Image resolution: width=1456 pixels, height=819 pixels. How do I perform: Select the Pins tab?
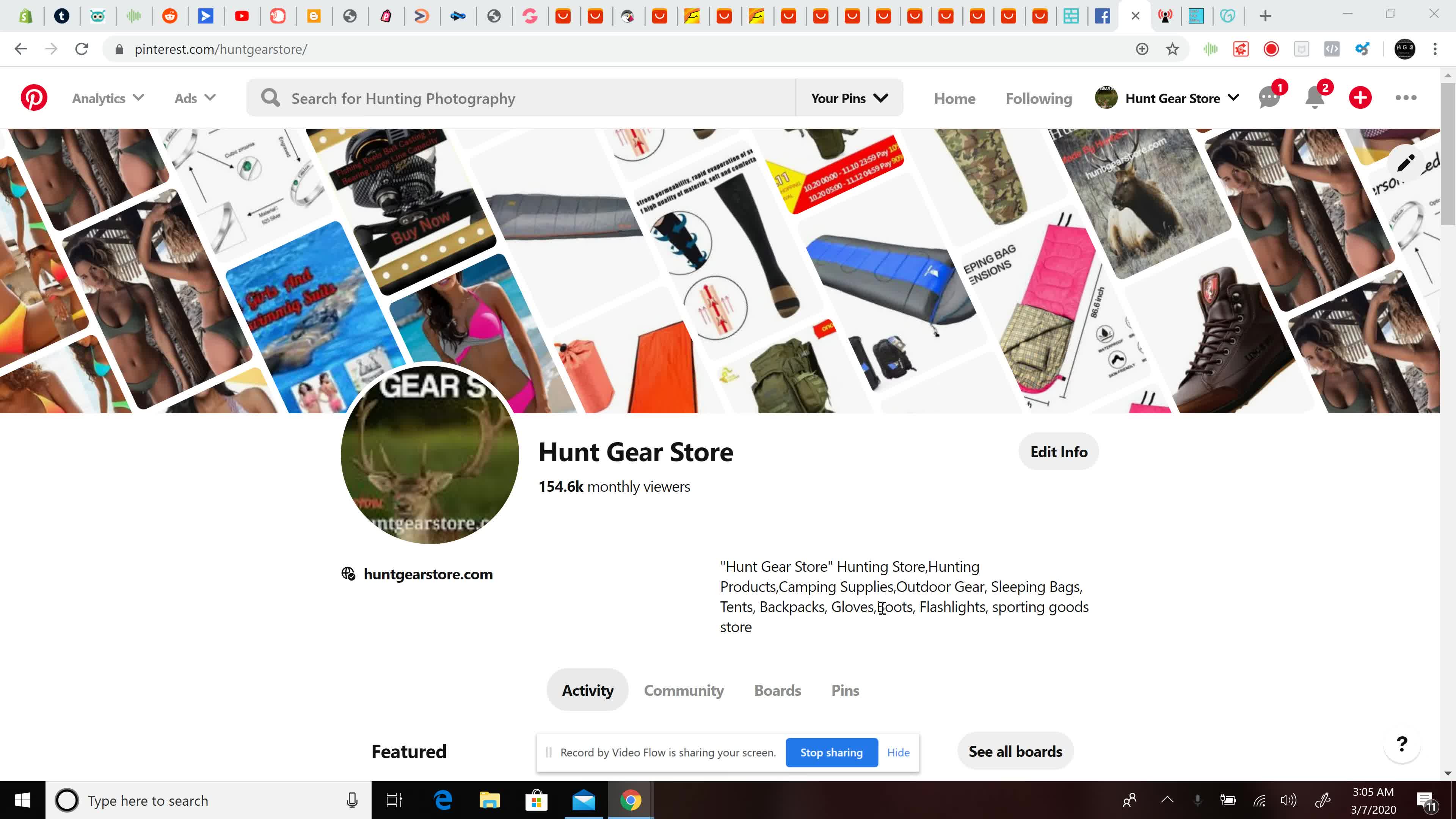[845, 690]
